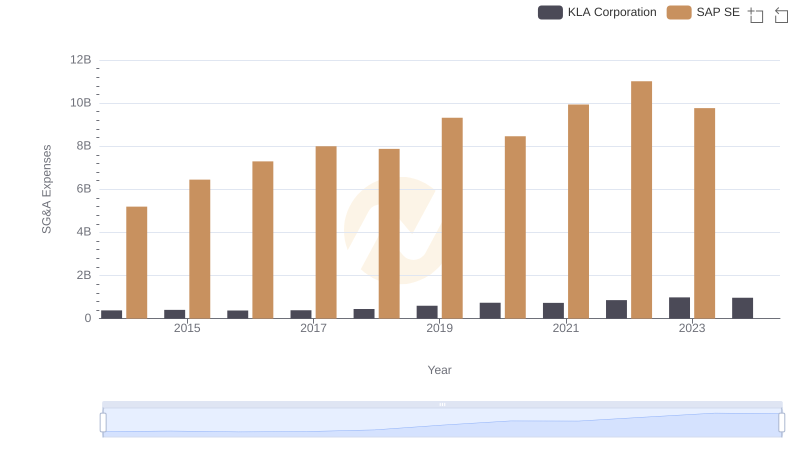
Task: Click the SAP SE bar for 2019
Action: click(x=452, y=218)
